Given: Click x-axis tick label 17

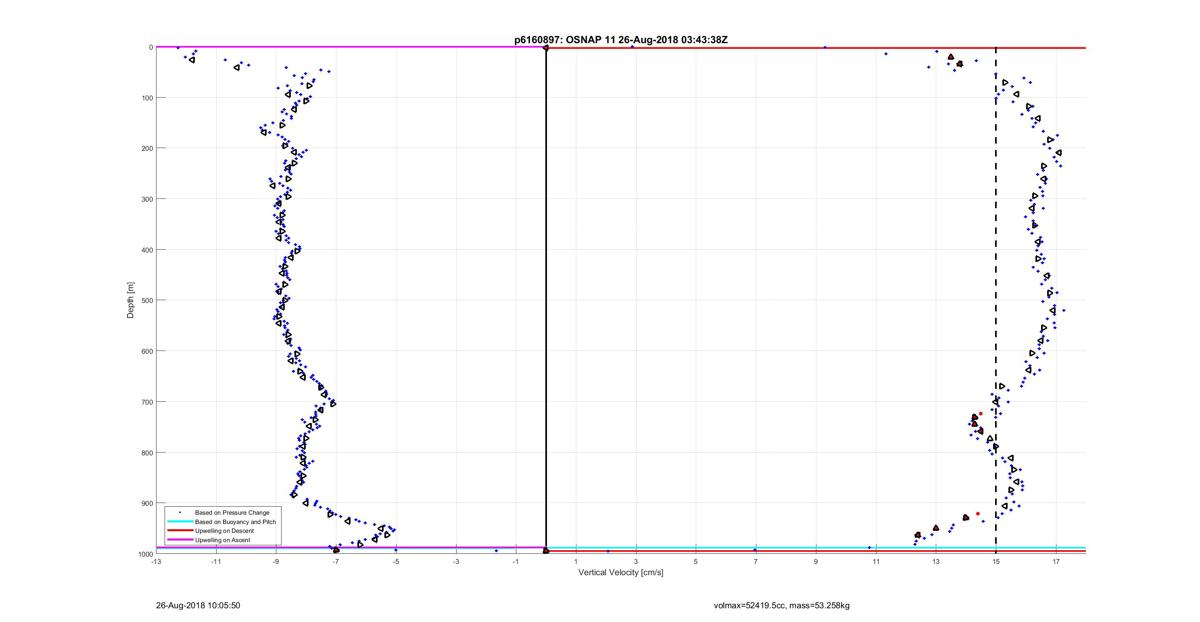Looking at the screenshot, I should [x=1056, y=560].
